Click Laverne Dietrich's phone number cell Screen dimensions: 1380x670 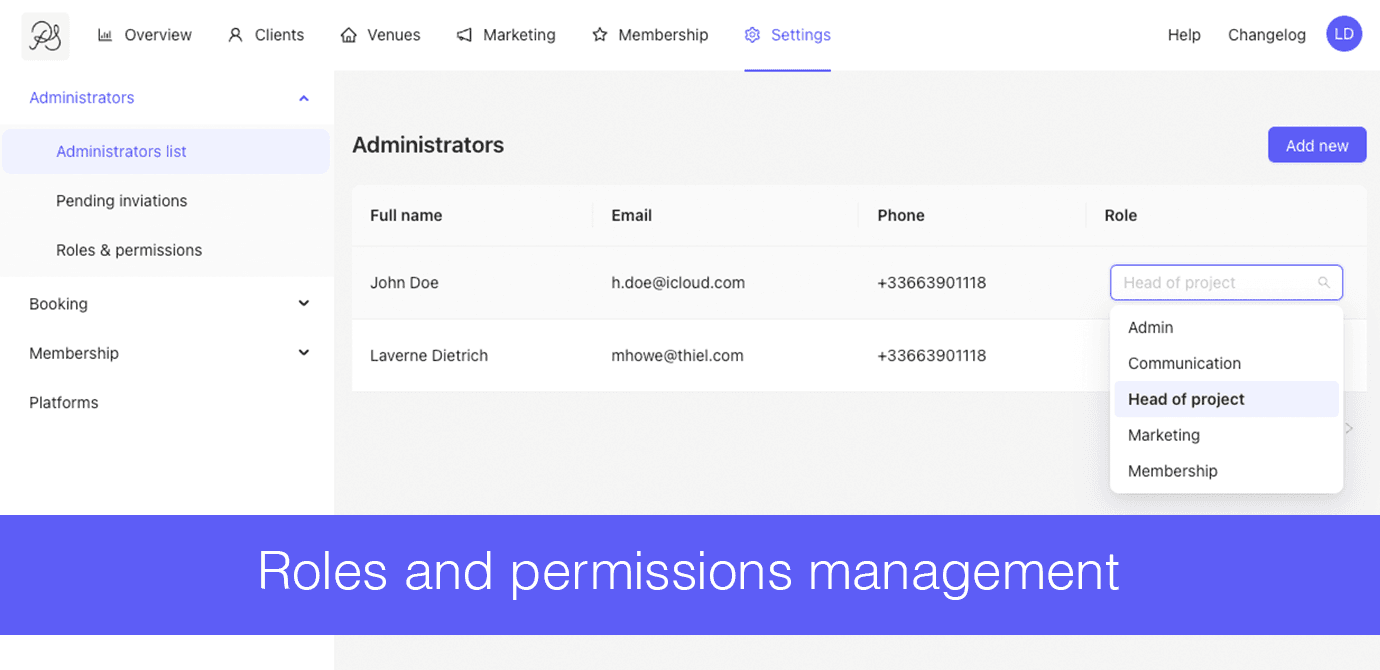[932, 356]
